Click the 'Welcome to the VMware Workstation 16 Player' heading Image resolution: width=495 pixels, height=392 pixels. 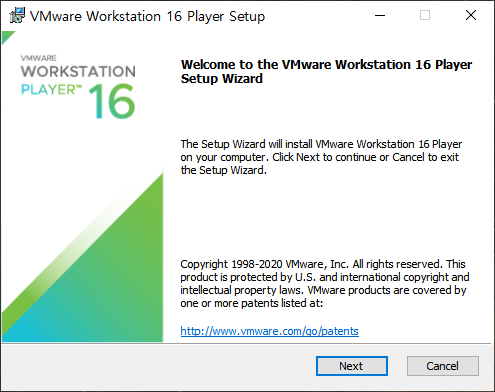pyautogui.click(x=326, y=71)
